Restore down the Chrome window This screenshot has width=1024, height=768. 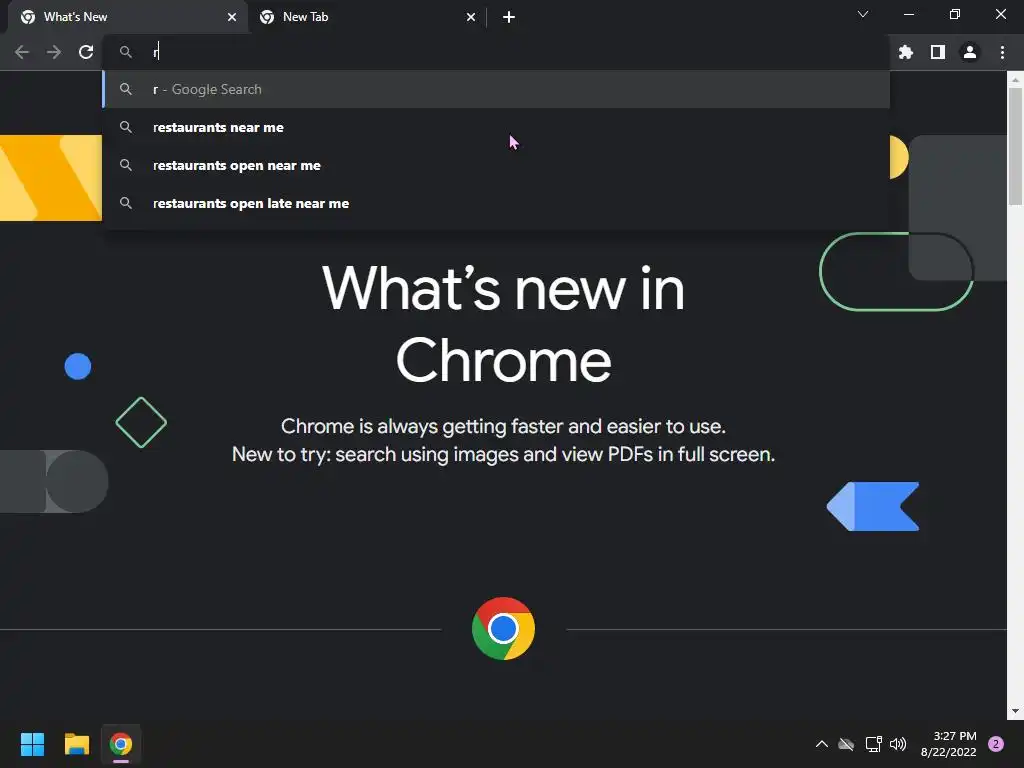tap(955, 14)
